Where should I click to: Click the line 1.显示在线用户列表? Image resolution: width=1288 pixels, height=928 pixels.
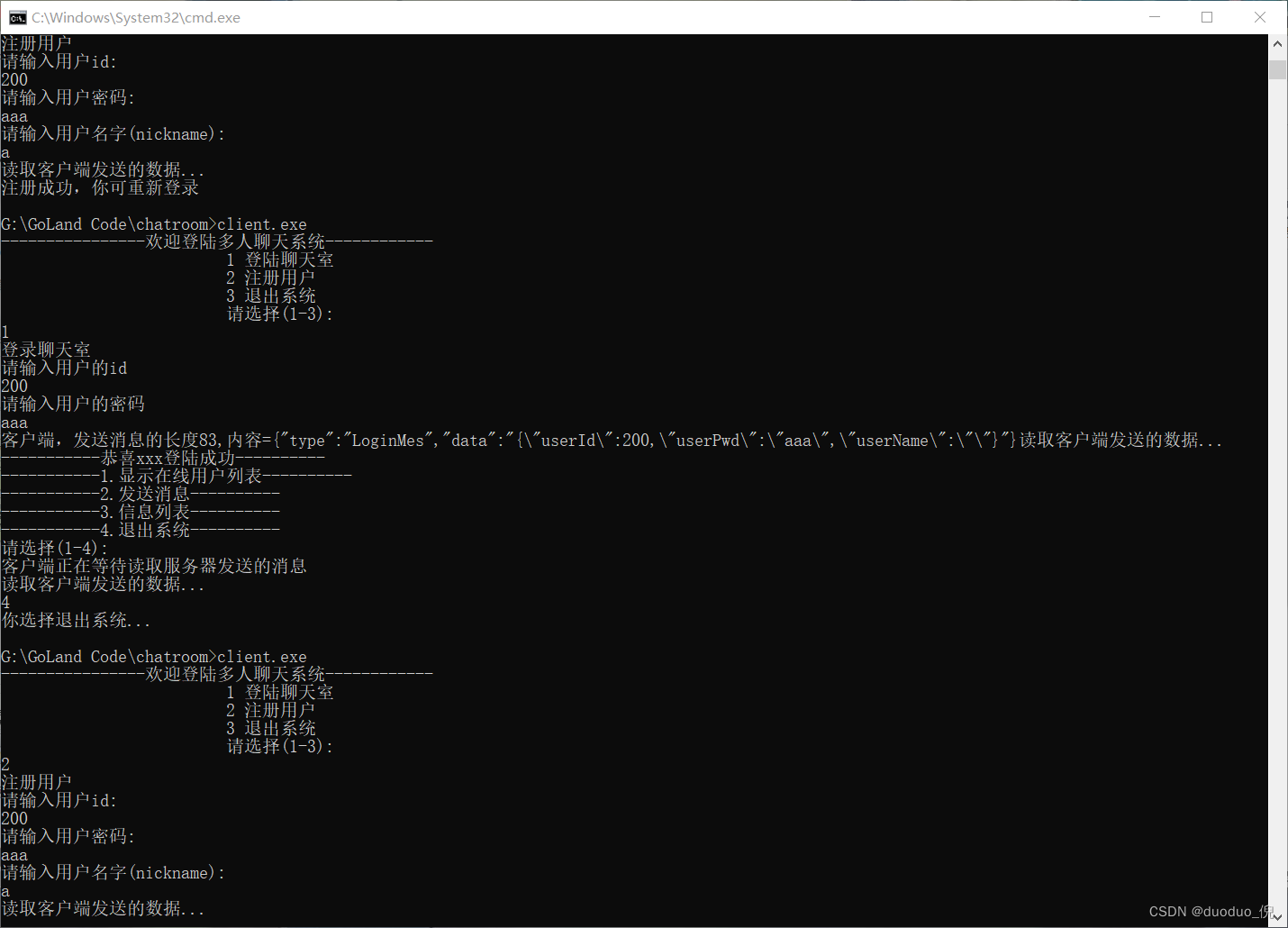coord(177,476)
